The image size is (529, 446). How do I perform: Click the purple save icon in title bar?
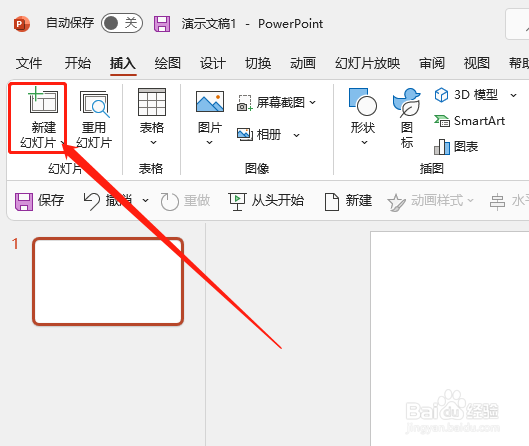162,24
